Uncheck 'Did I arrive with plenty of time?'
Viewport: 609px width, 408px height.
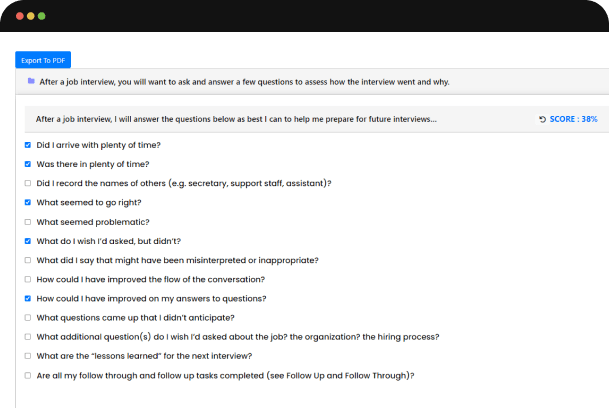[28, 145]
